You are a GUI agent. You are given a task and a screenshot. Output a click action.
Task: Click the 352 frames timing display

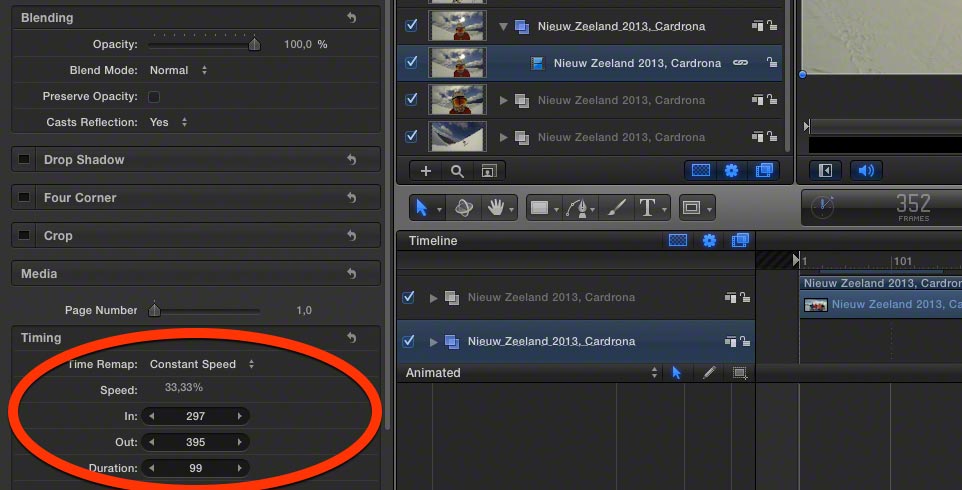point(914,207)
